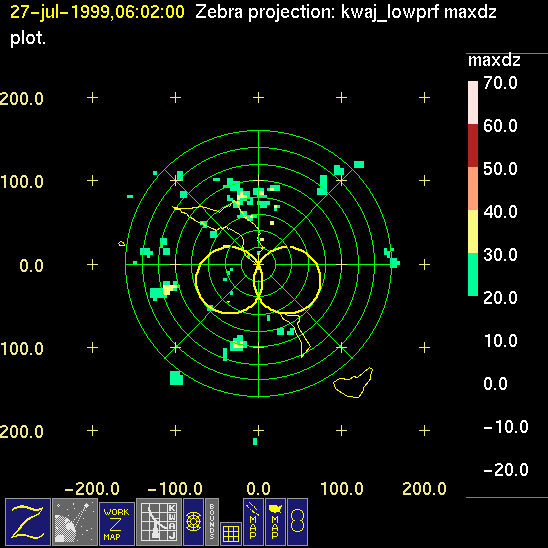548x548 pixels.
Task: Pick the pale pink 60 to 70 swatch
Action: (x=473, y=103)
